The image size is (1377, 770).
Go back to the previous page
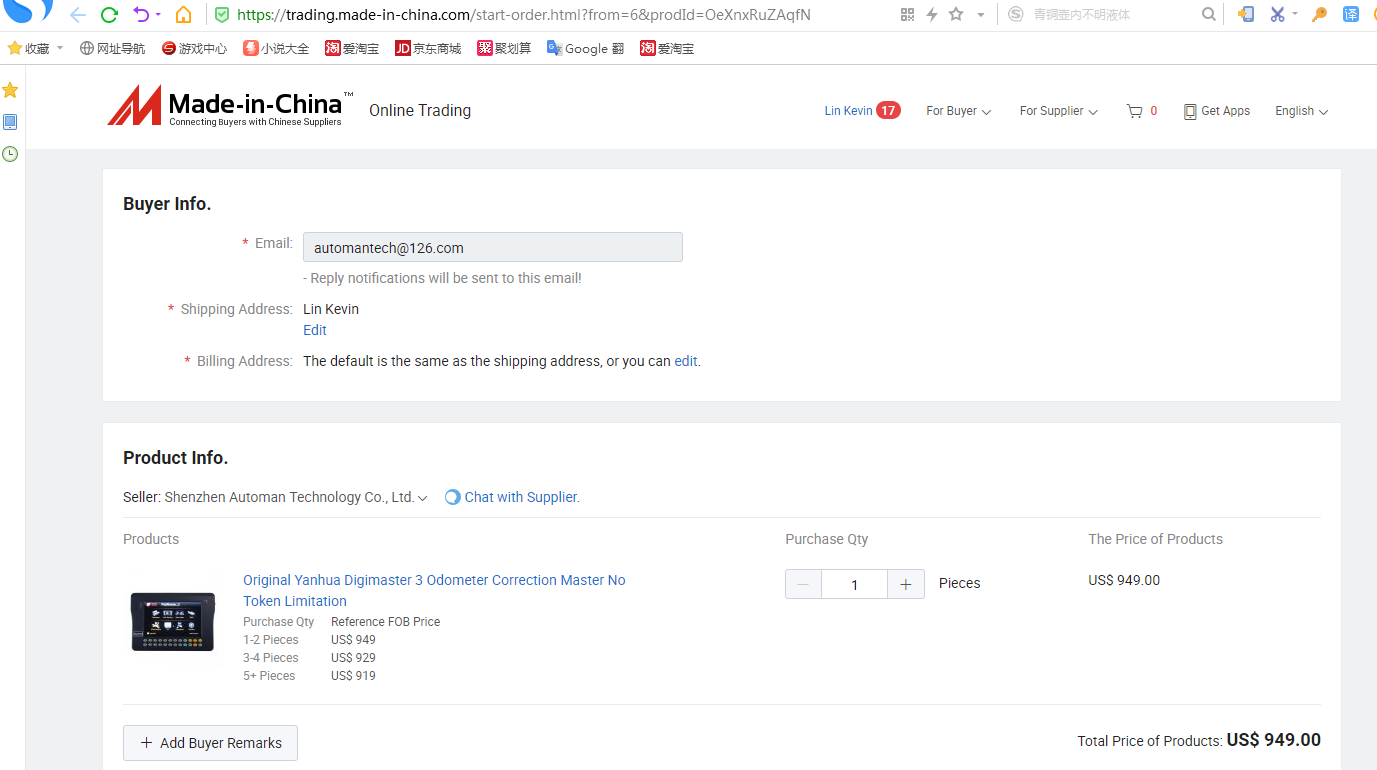[78, 15]
